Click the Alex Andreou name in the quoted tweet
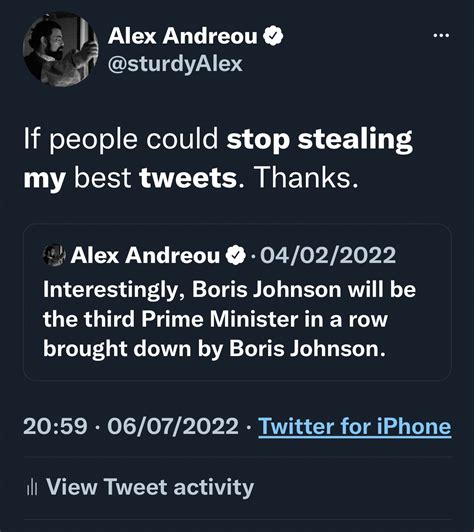 [x=145, y=255]
